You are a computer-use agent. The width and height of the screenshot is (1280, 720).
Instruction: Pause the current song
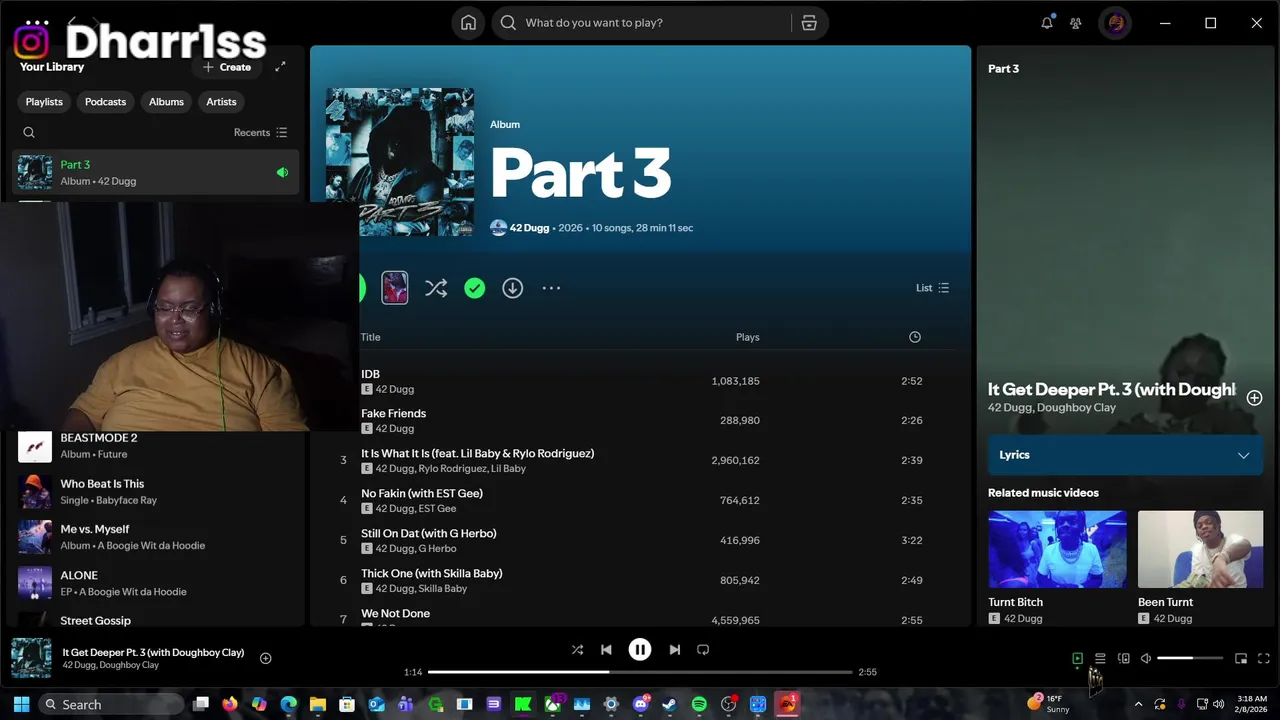tap(640, 650)
